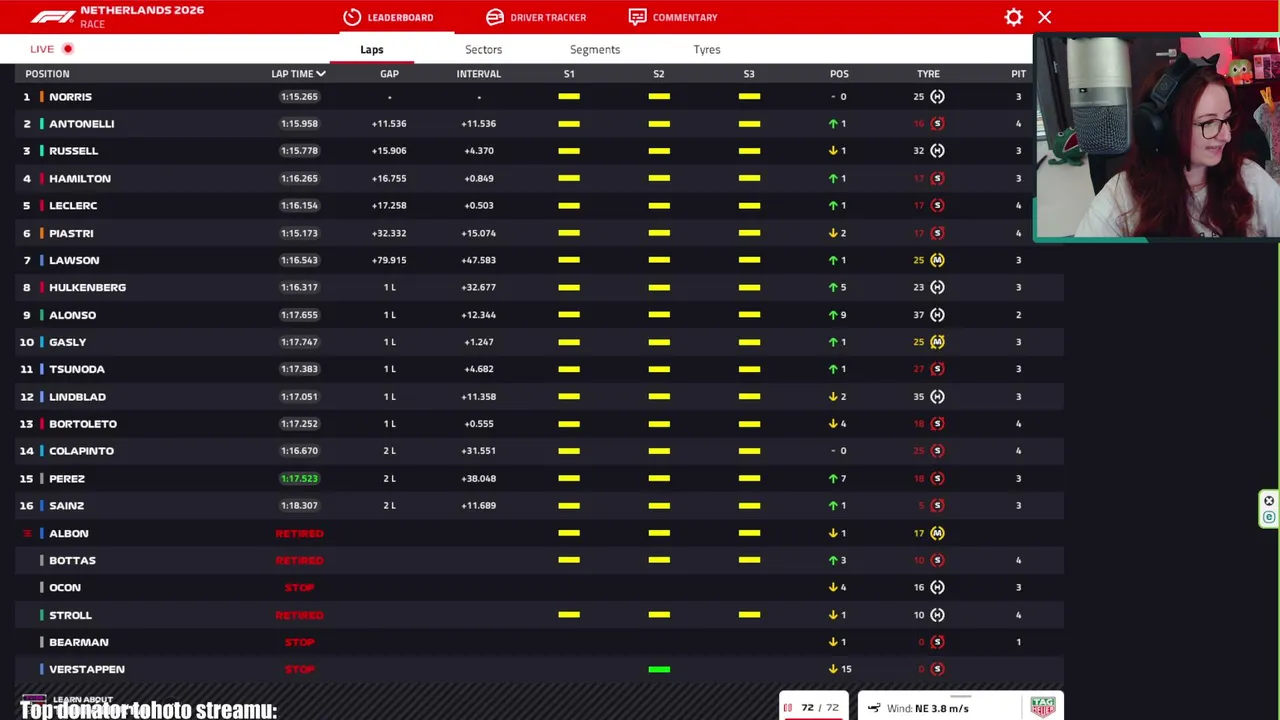Click Antonelli's soft tyre icon

tap(937, 124)
